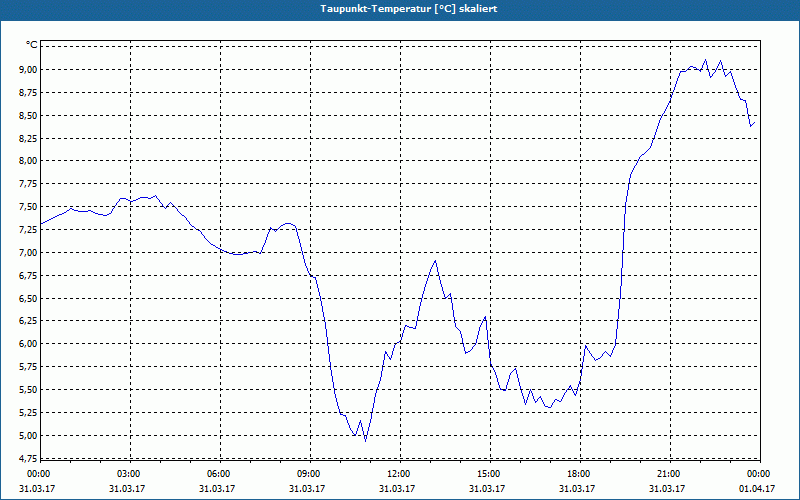
Task: Click the '15:00' time label
Action: (490, 474)
